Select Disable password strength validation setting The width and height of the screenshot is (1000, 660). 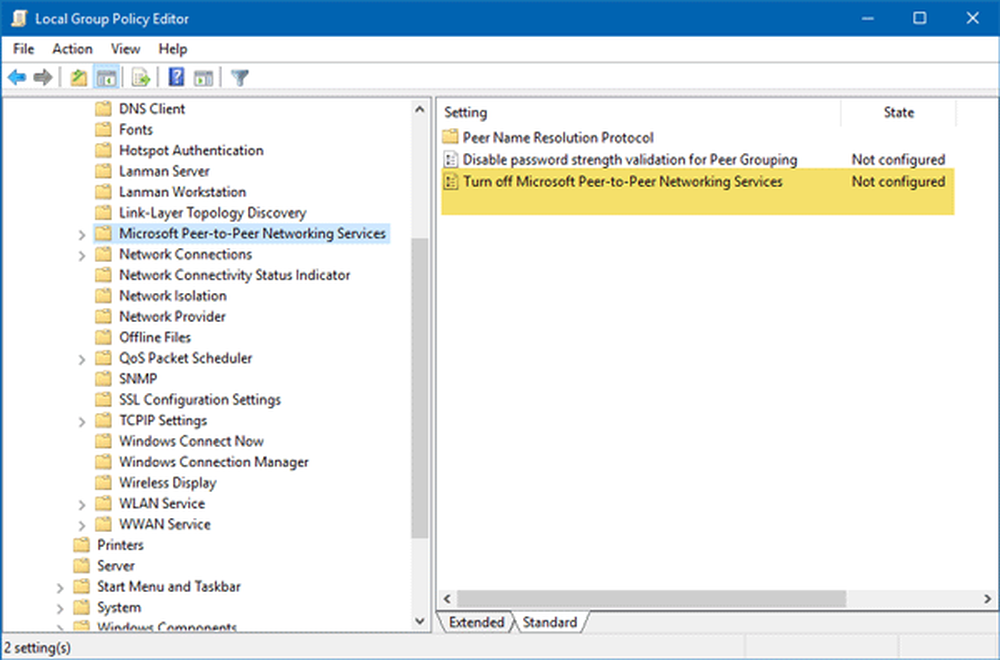tap(629, 160)
